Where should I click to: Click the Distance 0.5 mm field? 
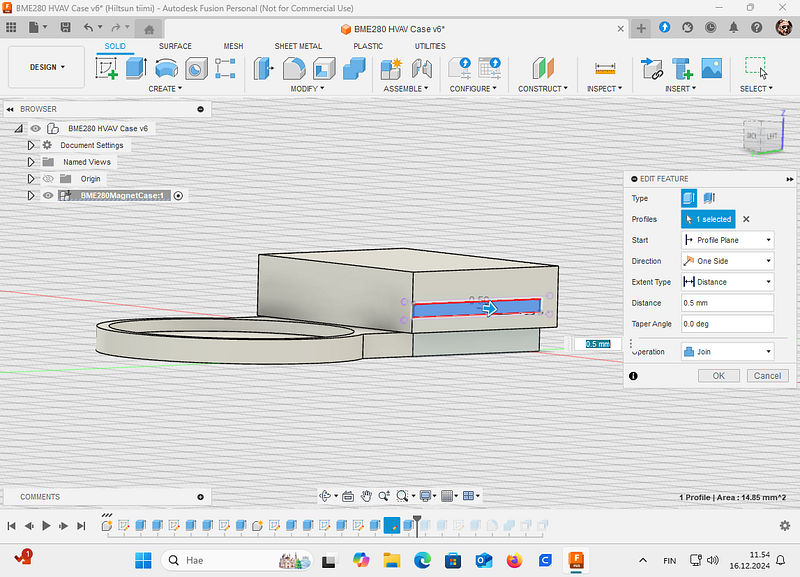point(728,303)
